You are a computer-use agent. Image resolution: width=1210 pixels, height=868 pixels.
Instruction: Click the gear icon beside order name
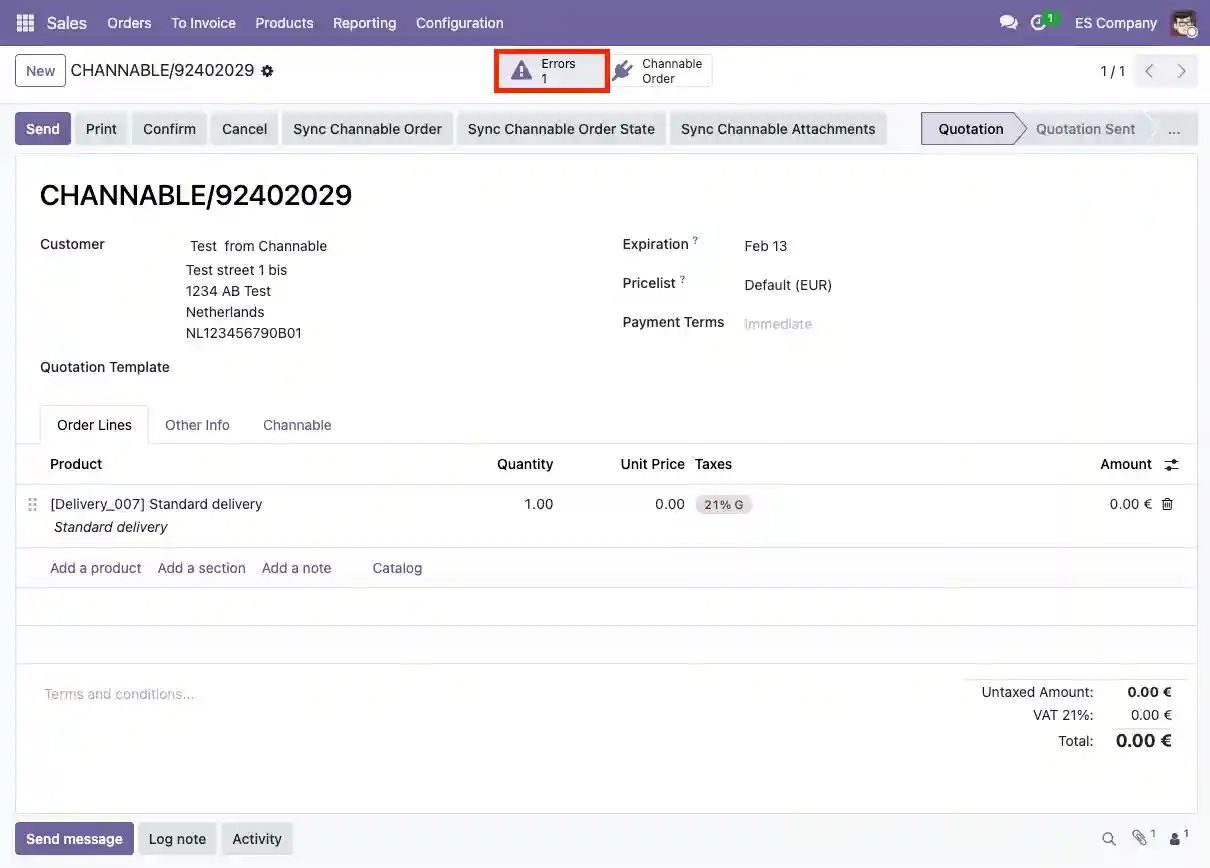(x=267, y=71)
